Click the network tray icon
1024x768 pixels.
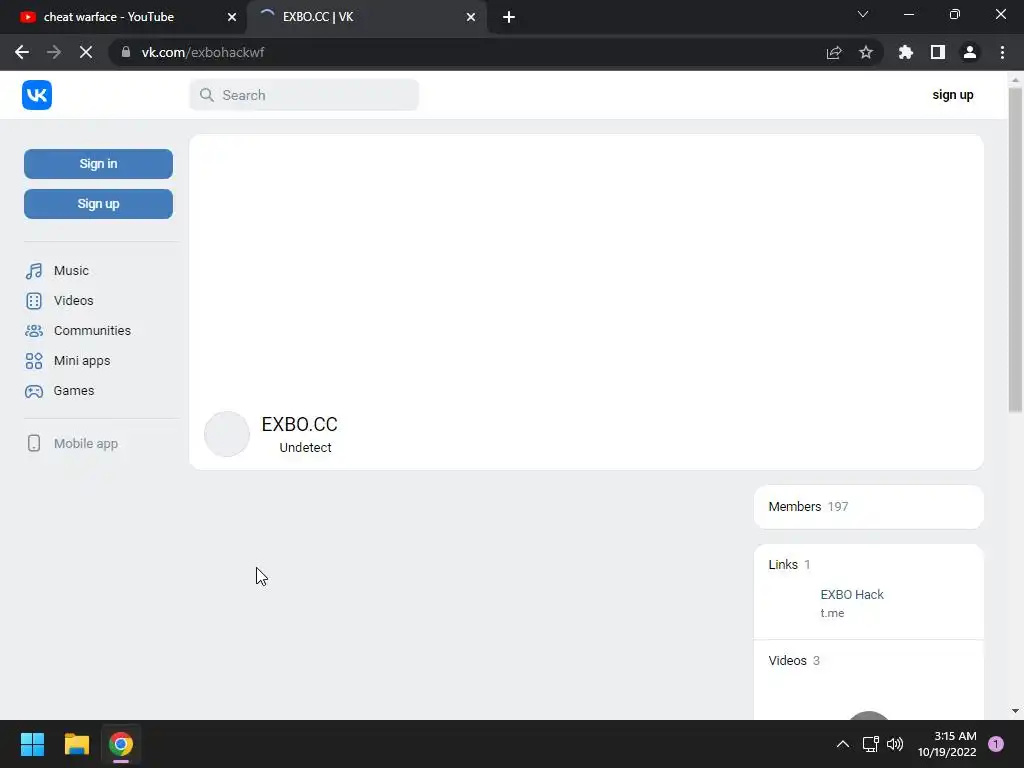pos(871,744)
